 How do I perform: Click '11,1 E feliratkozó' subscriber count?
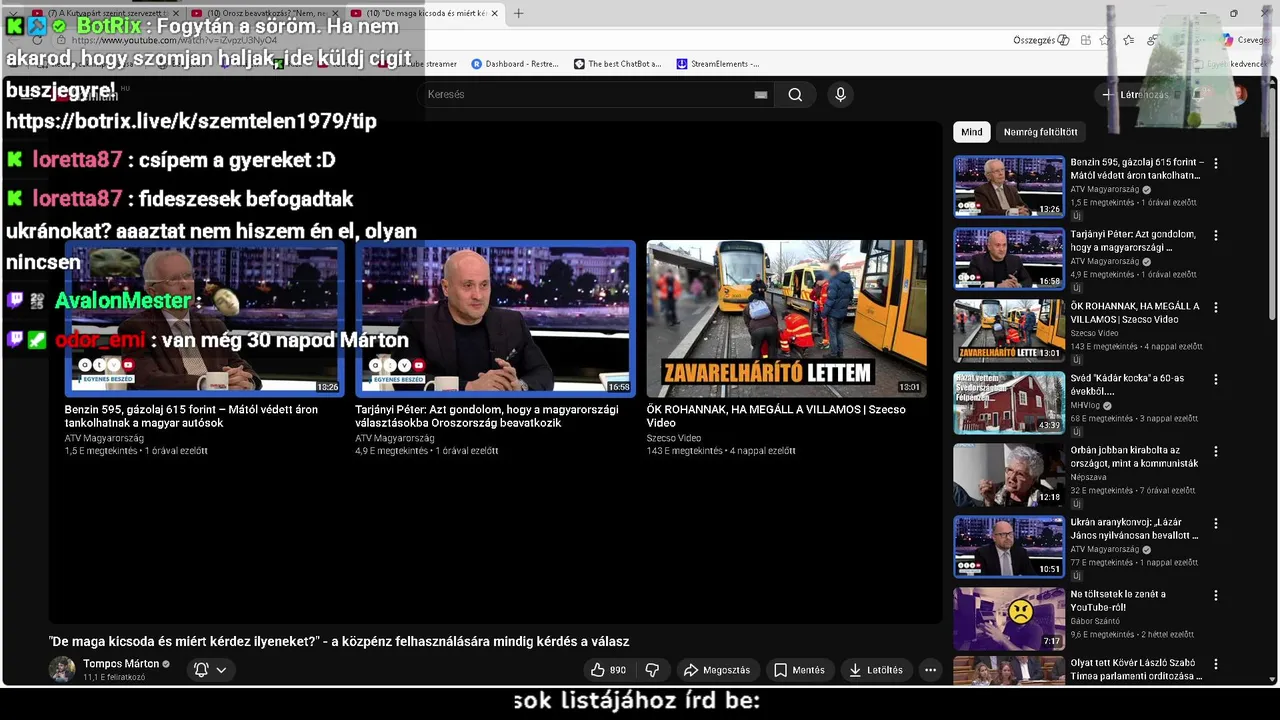click(114, 677)
